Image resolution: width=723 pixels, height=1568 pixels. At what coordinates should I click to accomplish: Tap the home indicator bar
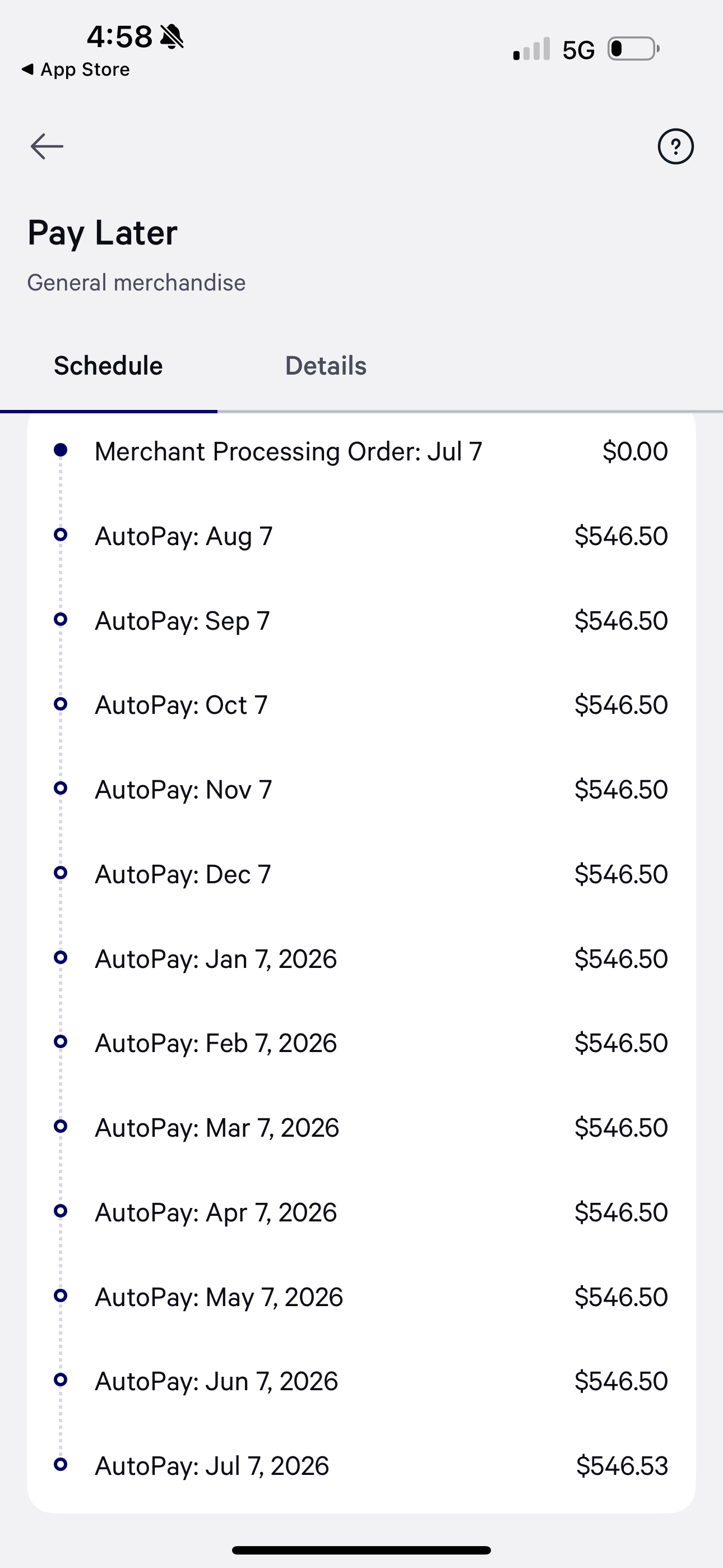tap(361, 1551)
